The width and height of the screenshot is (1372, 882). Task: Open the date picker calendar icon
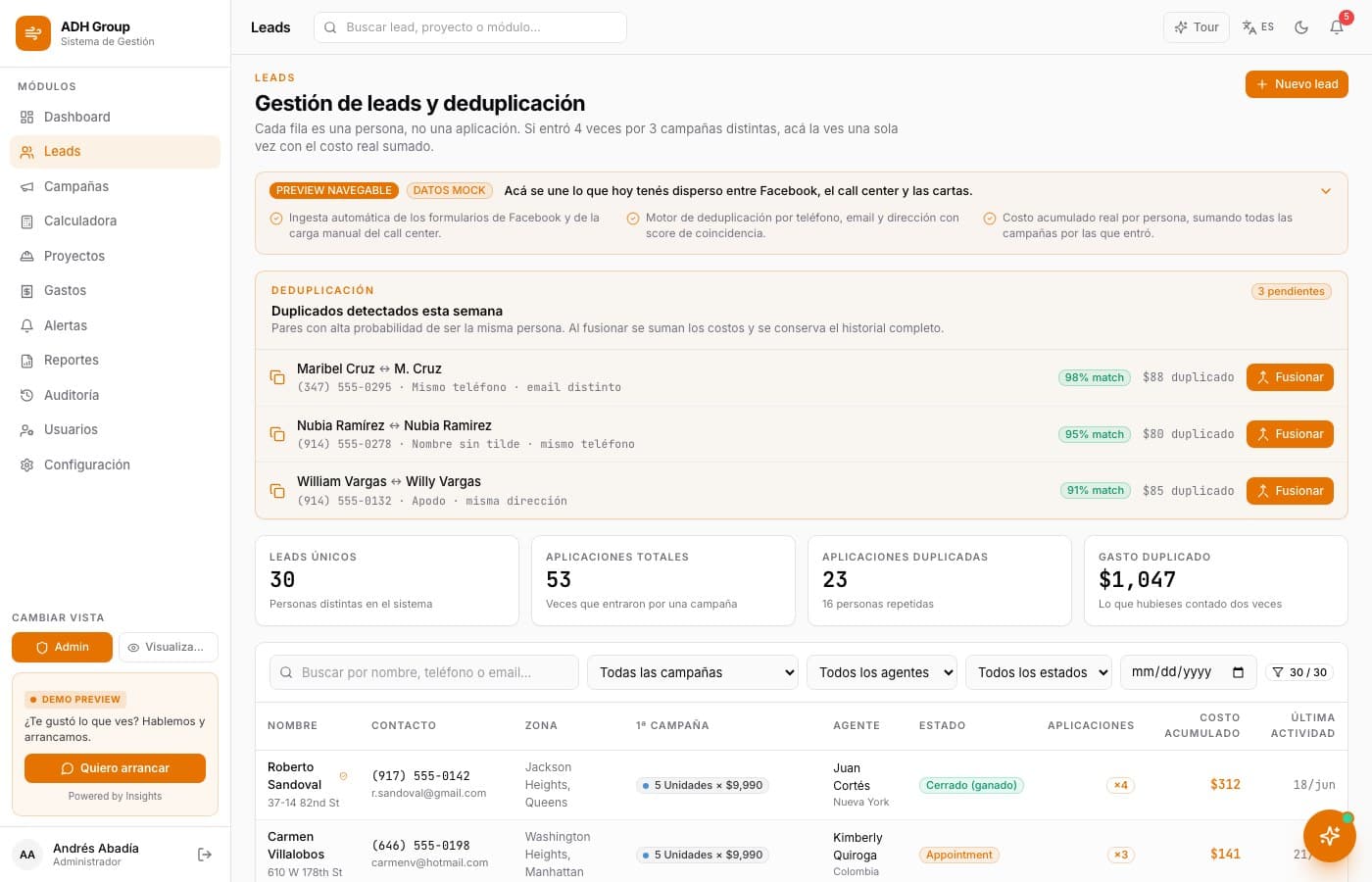point(1238,672)
